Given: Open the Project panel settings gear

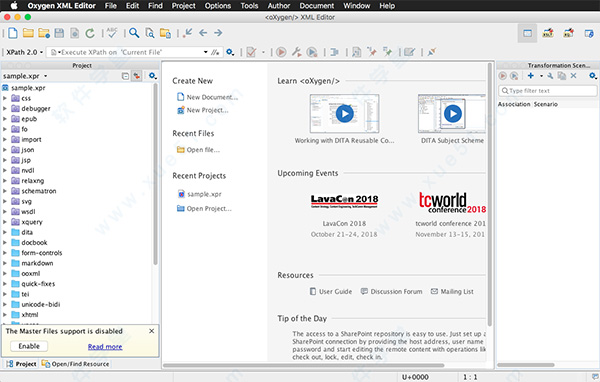Looking at the screenshot, I should [x=152, y=76].
